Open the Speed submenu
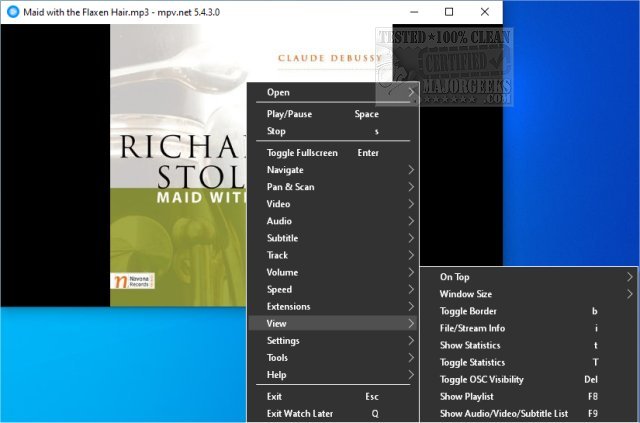640x423 pixels. (333, 289)
